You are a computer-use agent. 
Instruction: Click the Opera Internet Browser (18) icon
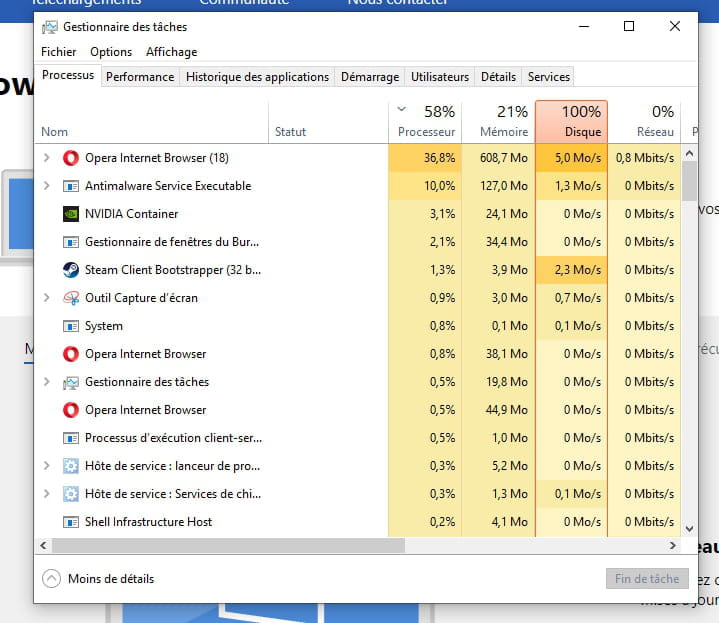(71, 158)
